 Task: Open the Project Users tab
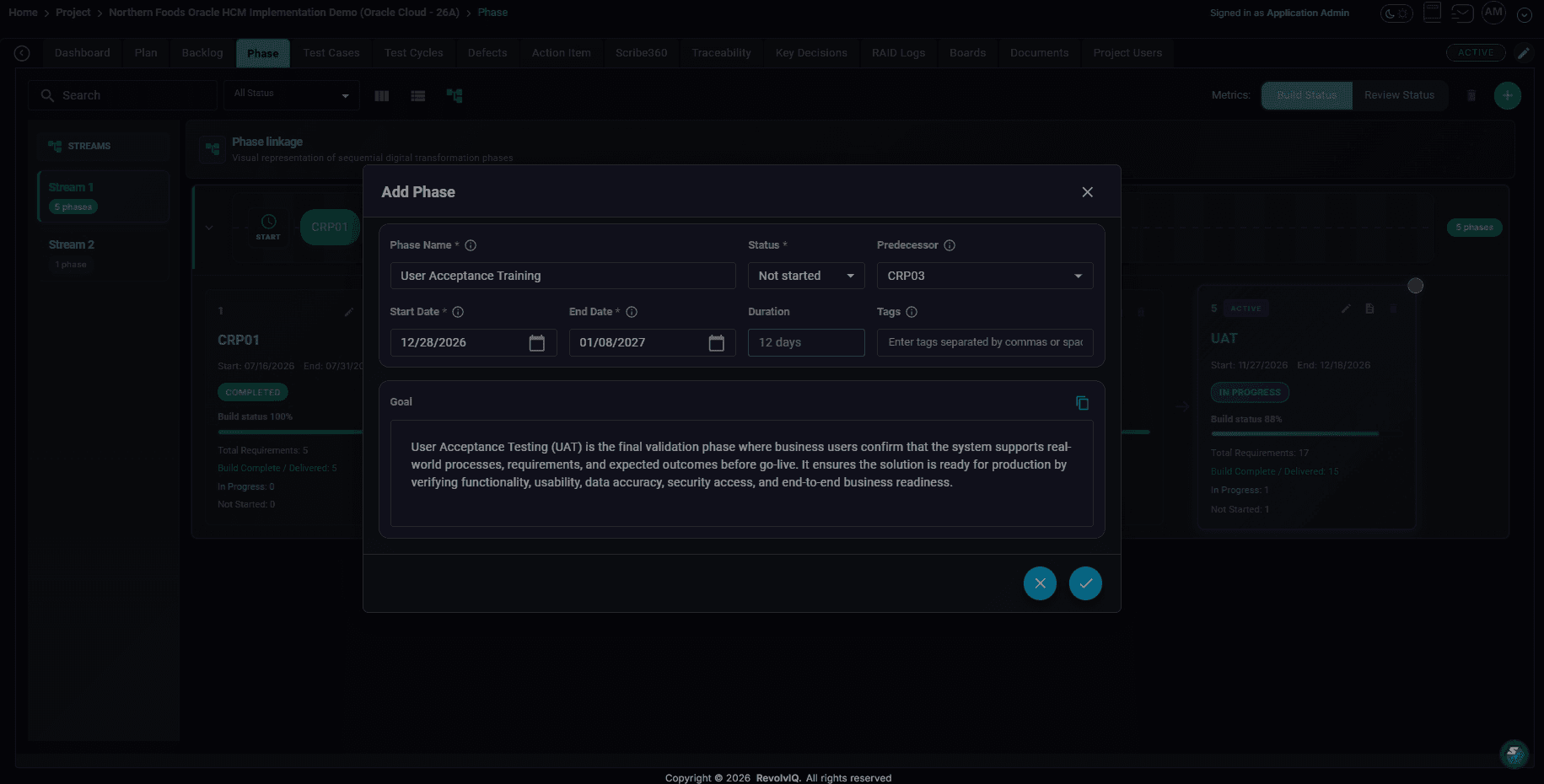point(1127,52)
